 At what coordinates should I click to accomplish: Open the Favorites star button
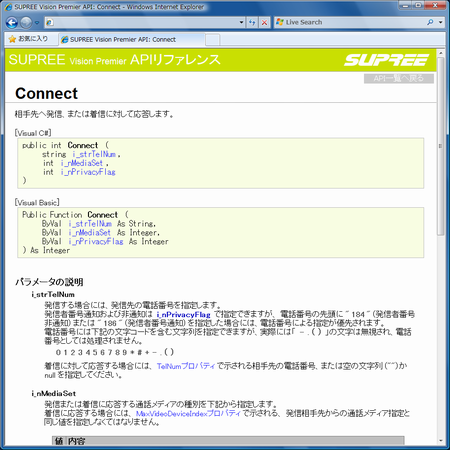(x=29, y=39)
